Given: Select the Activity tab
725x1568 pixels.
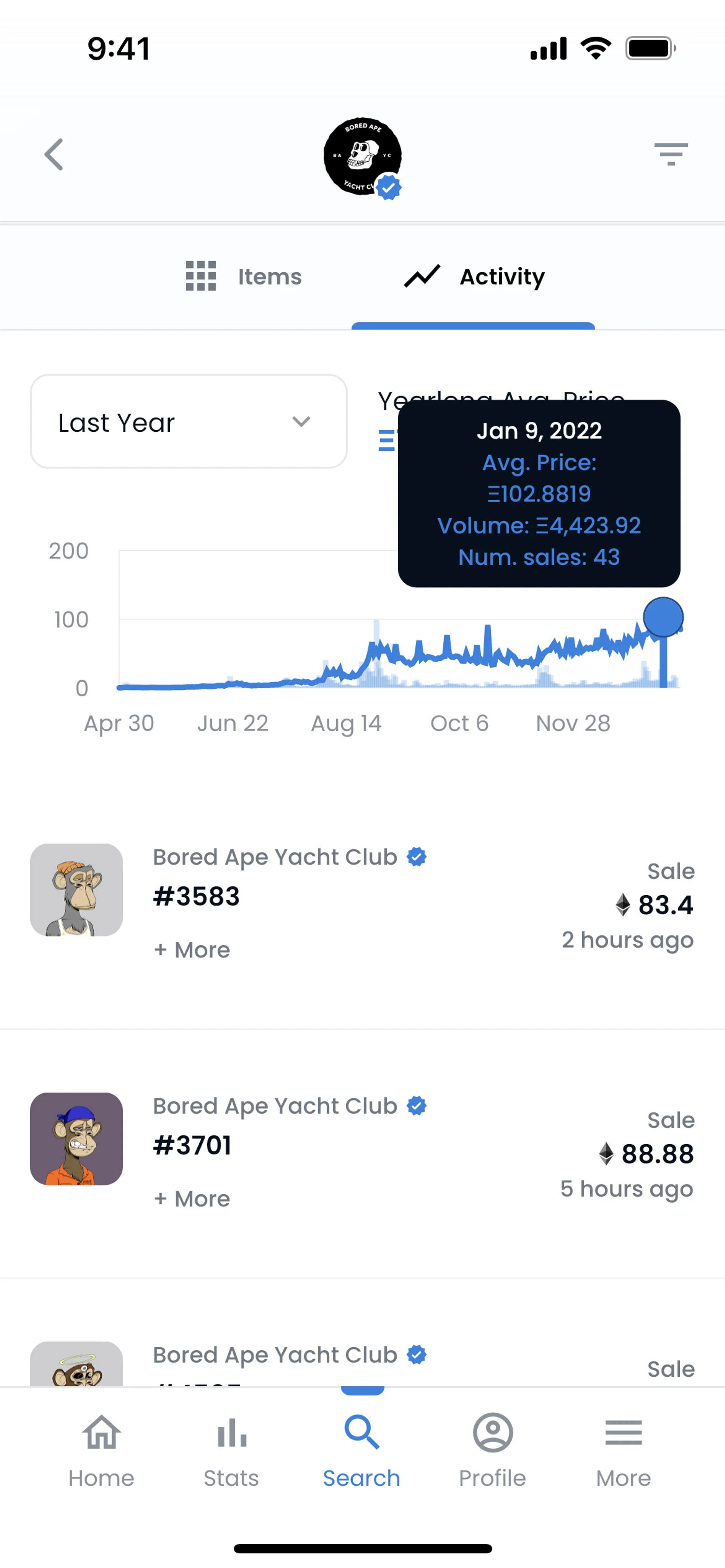Looking at the screenshot, I should 474,277.
